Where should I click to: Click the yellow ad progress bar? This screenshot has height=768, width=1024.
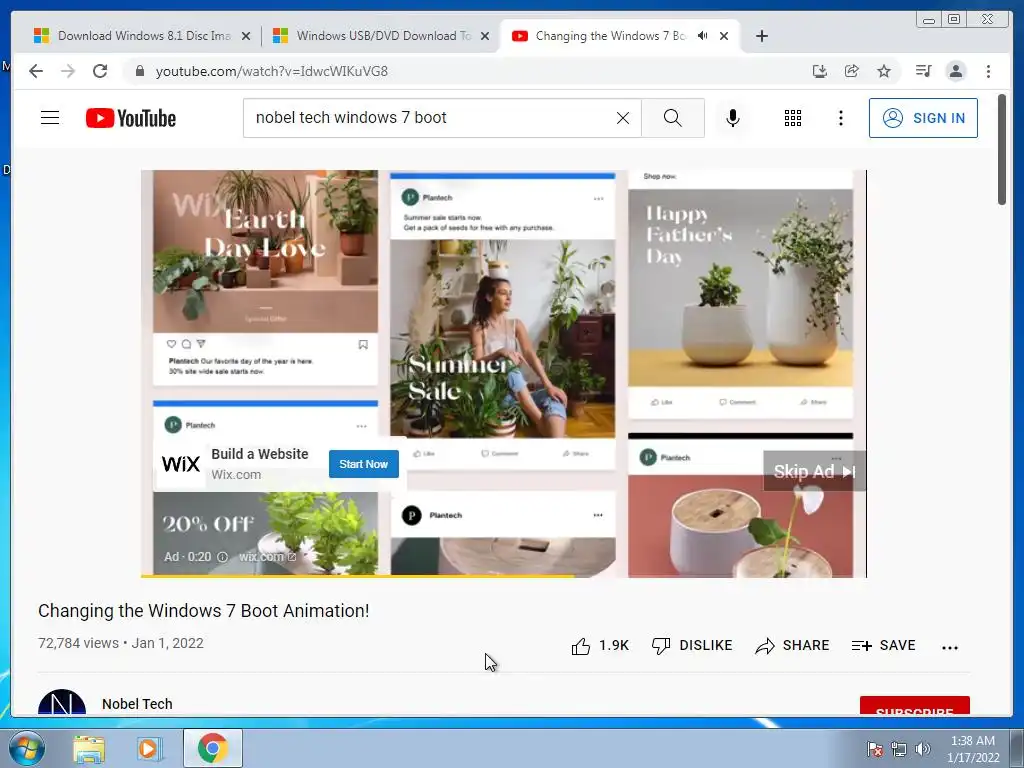coord(357,576)
